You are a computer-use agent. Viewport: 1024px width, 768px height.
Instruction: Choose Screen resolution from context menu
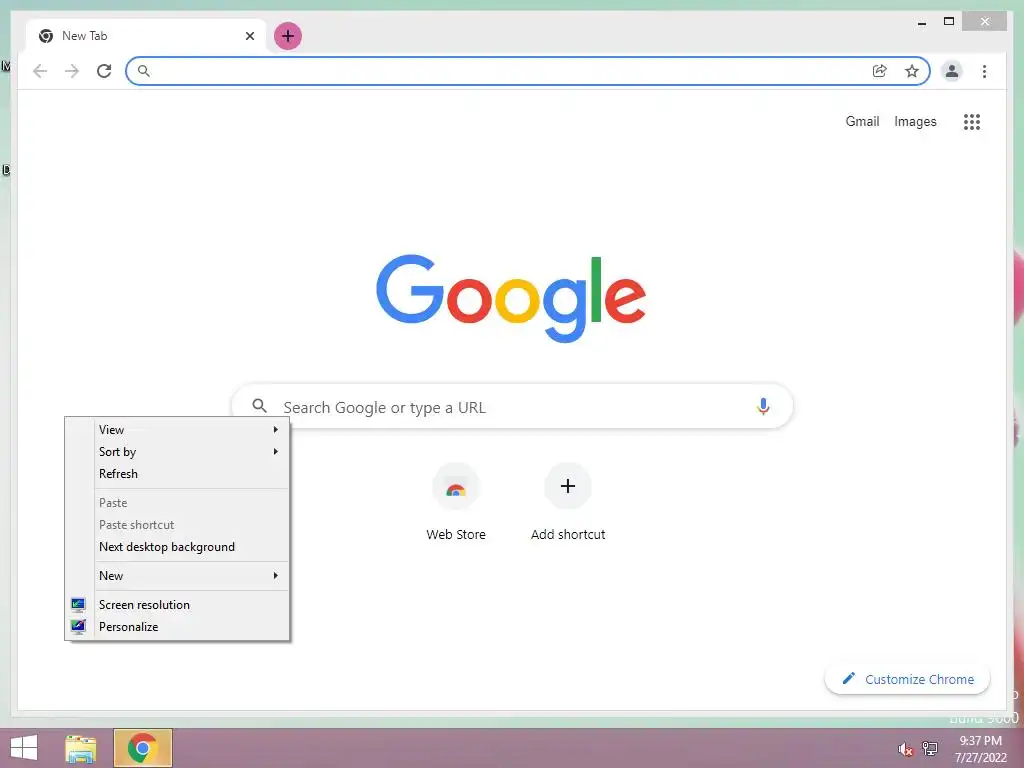177,605
